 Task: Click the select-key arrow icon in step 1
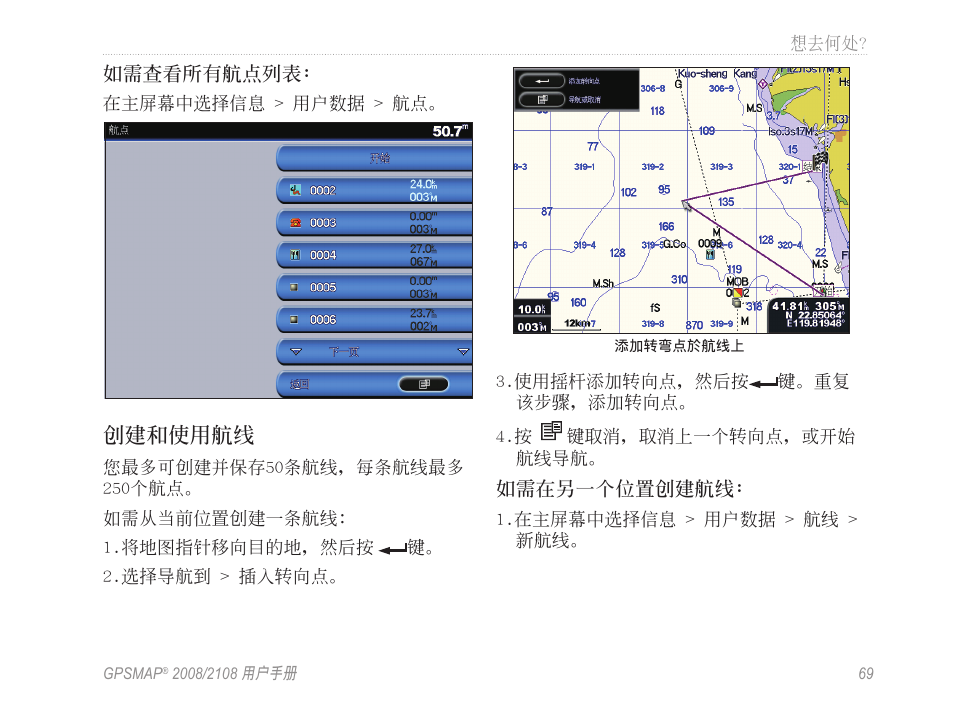[x=392, y=550]
